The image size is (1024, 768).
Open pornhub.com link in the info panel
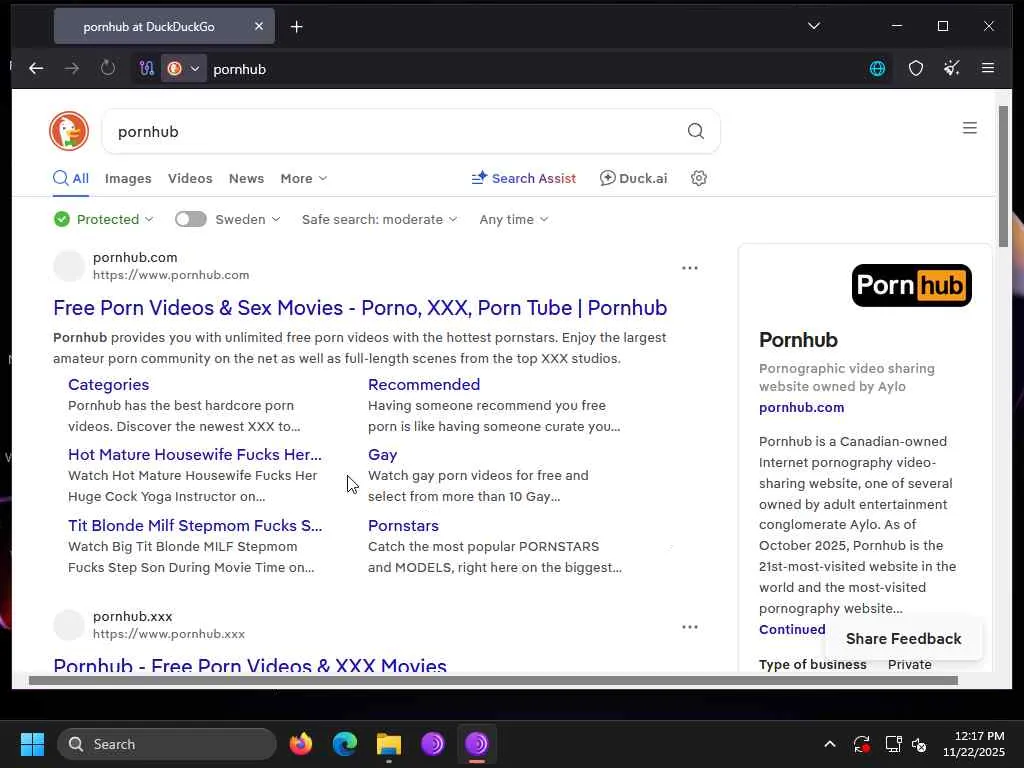(x=801, y=408)
